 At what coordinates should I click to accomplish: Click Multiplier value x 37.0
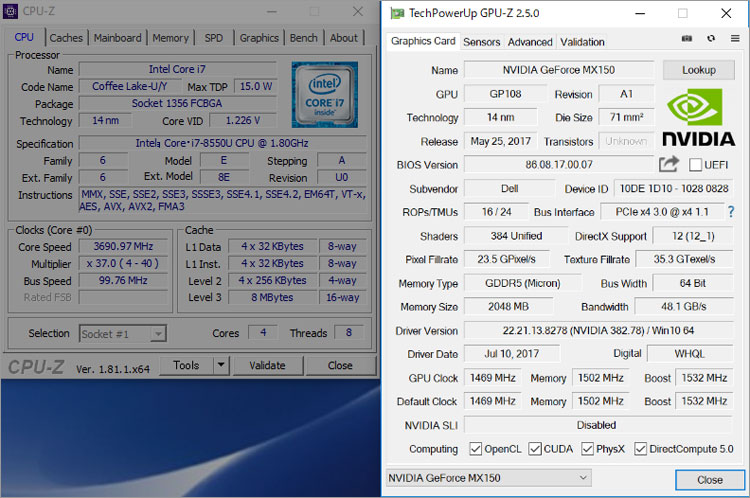tap(123, 263)
